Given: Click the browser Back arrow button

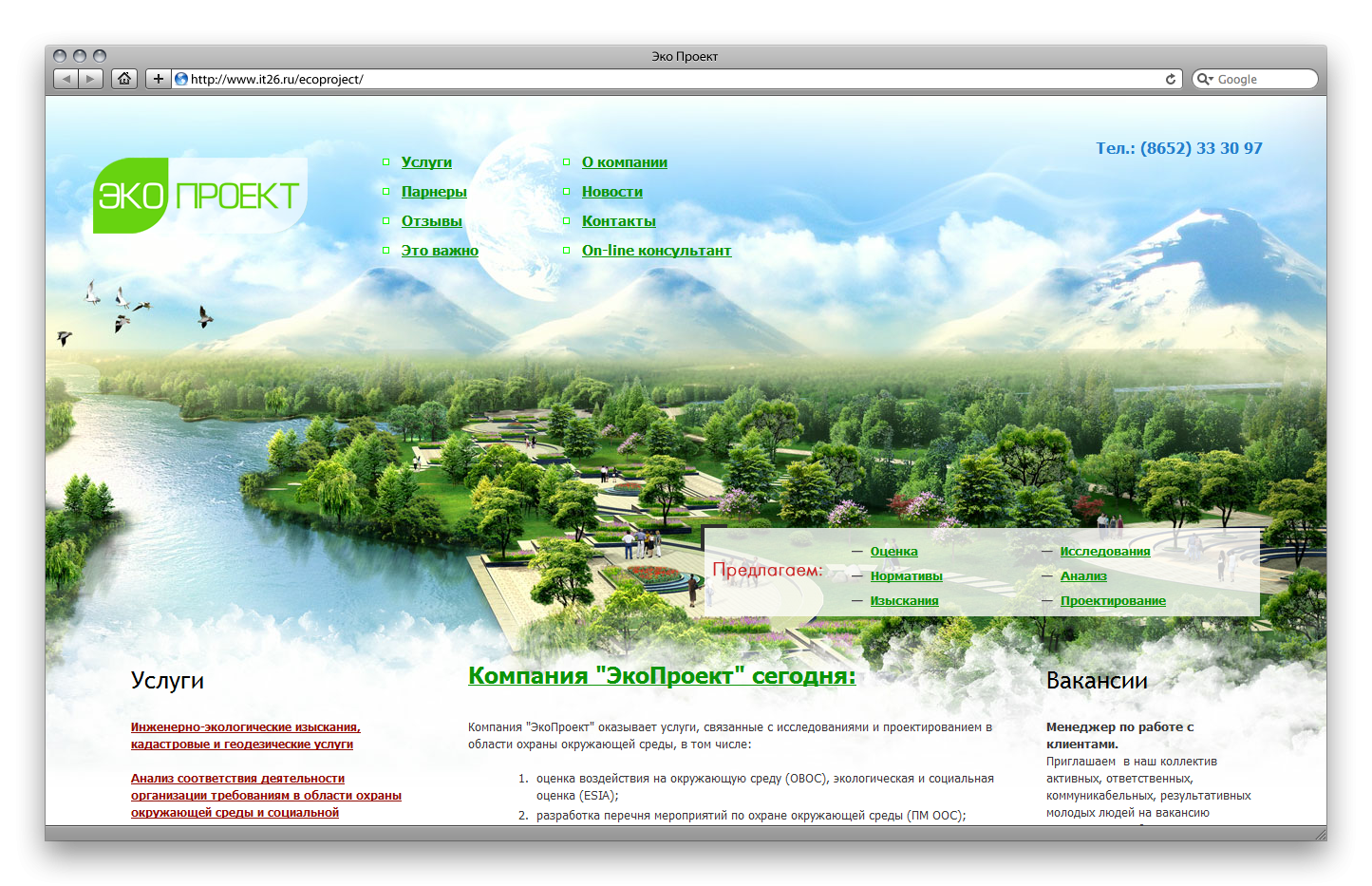Looking at the screenshot, I should coord(66,79).
